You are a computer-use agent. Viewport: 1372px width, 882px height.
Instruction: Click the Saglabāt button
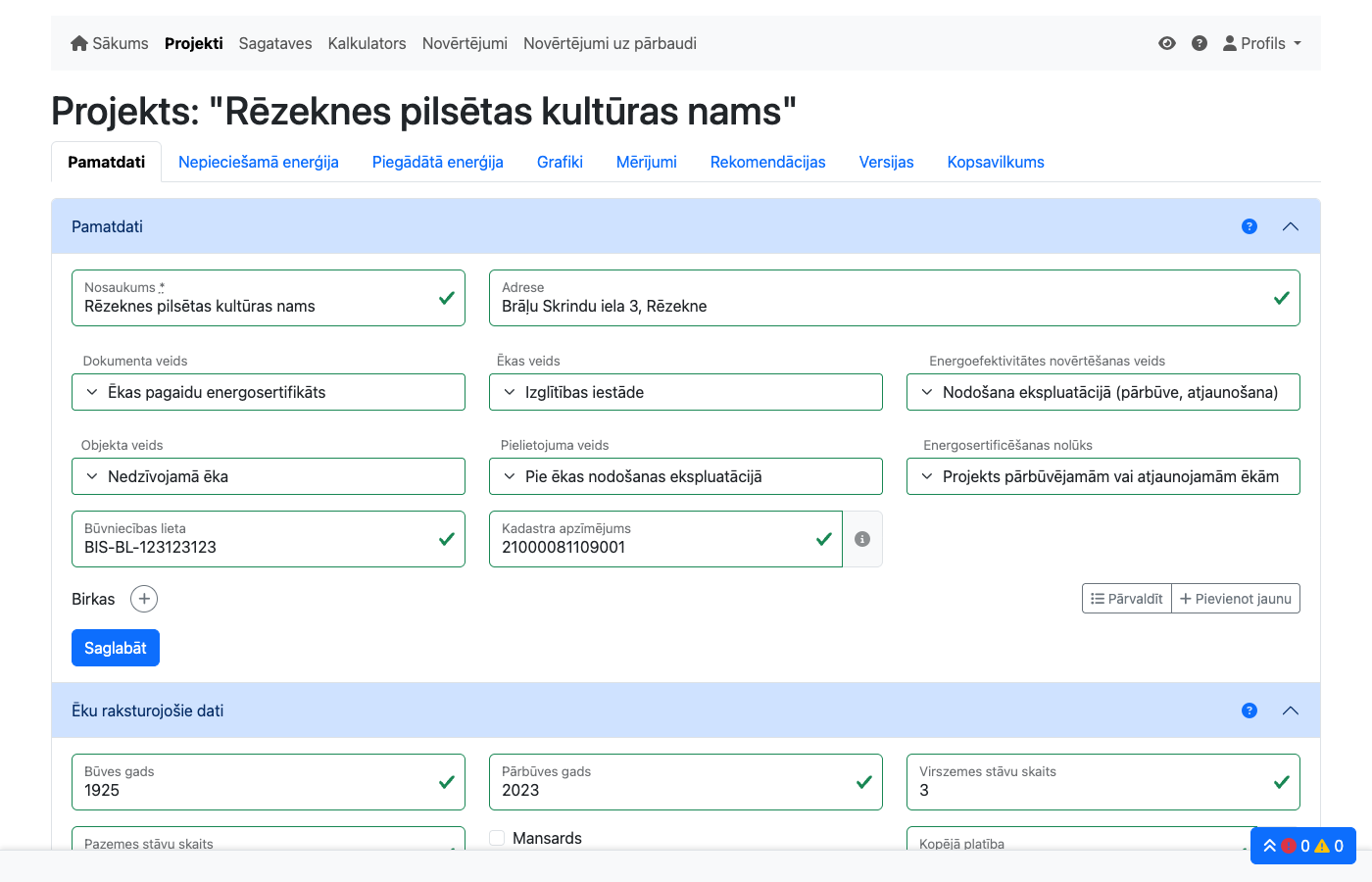[x=115, y=647]
